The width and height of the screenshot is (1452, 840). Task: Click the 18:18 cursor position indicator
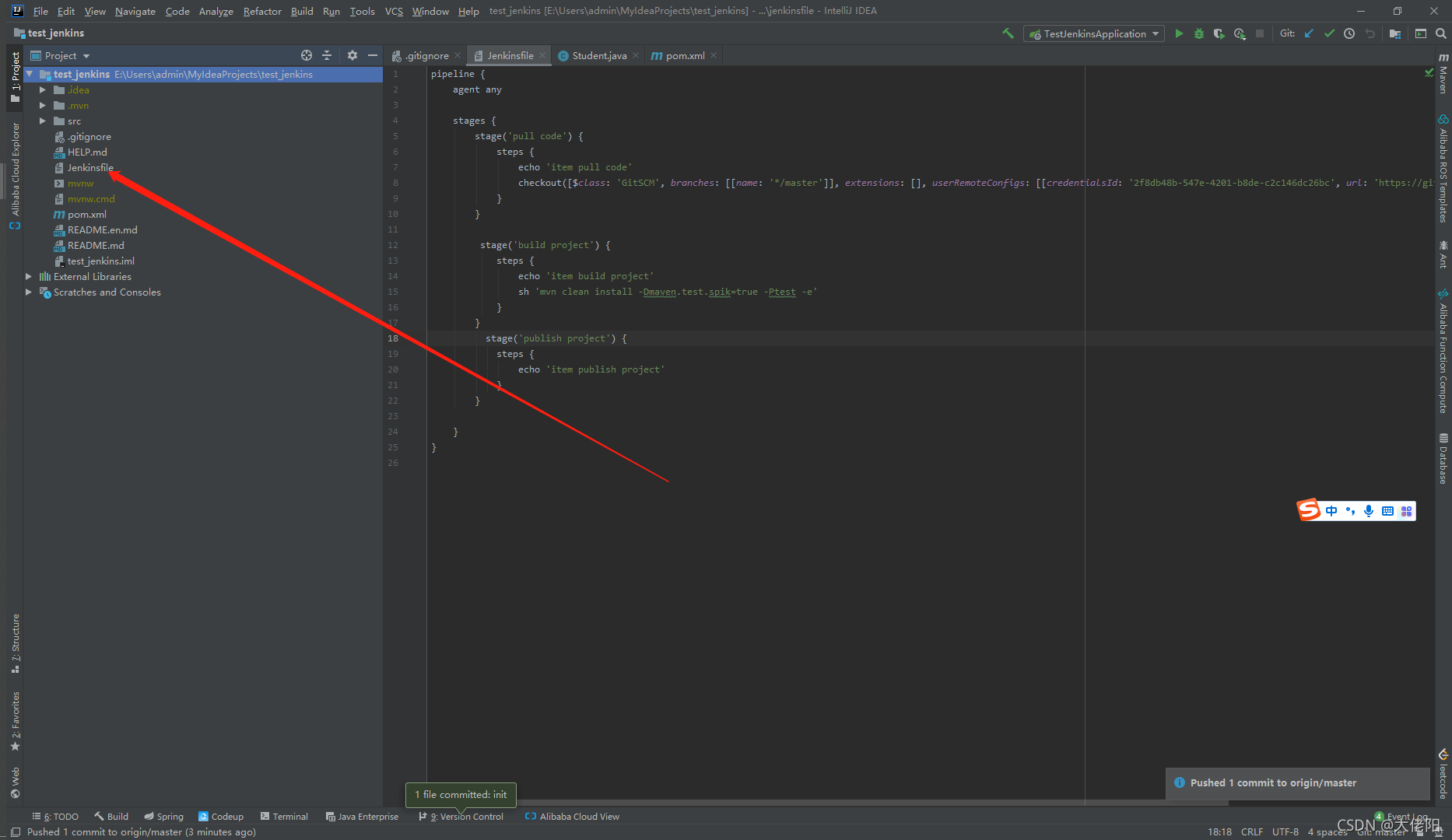[x=1219, y=831]
